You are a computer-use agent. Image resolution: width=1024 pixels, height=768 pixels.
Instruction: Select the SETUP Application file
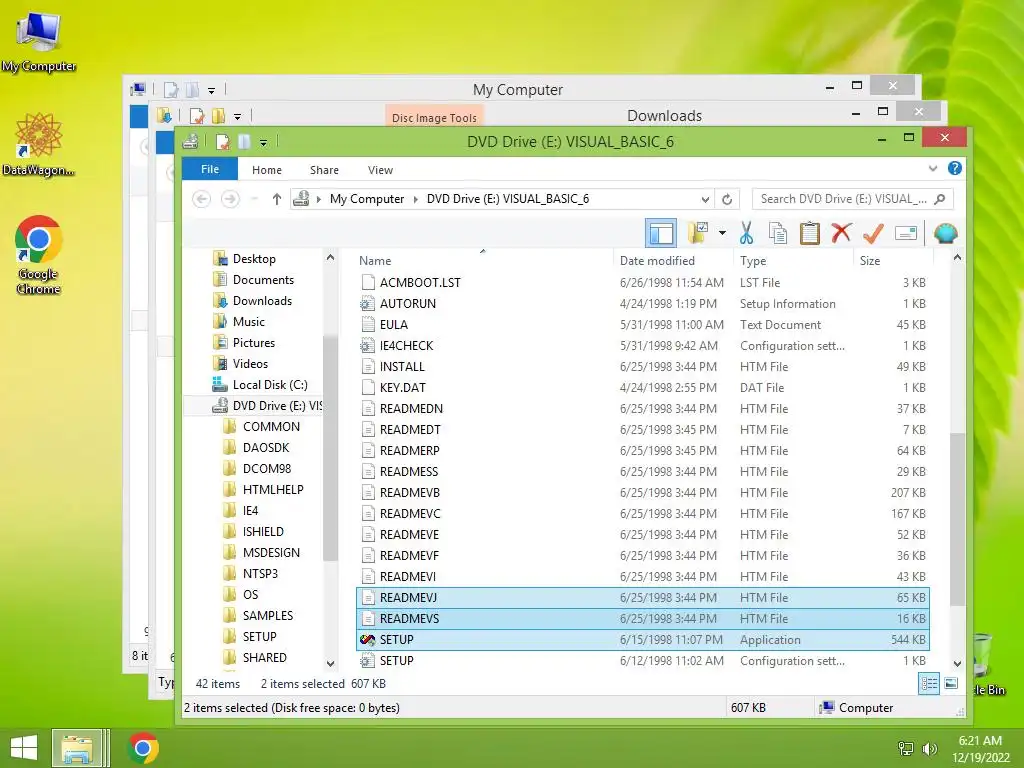tap(643, 639)
